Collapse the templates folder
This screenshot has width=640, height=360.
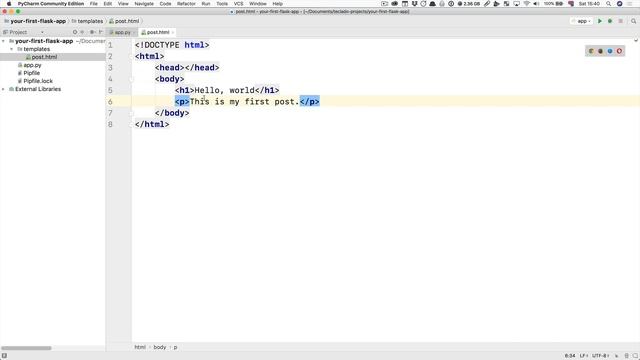tap(11, 49)
